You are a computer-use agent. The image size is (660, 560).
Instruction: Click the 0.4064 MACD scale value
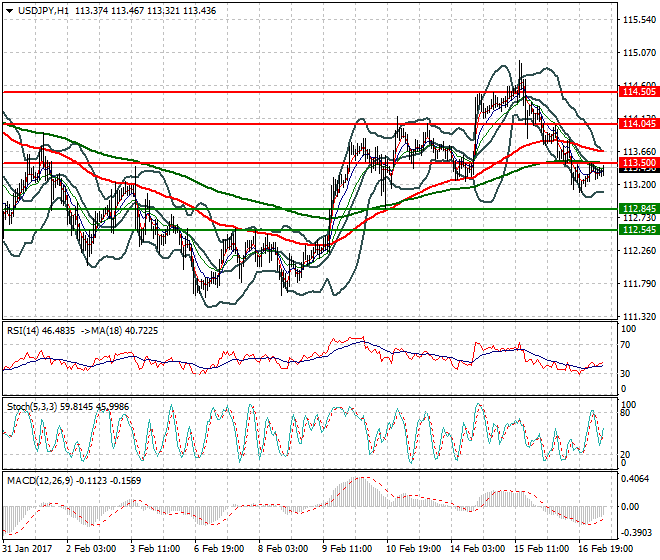pos(635,479)
